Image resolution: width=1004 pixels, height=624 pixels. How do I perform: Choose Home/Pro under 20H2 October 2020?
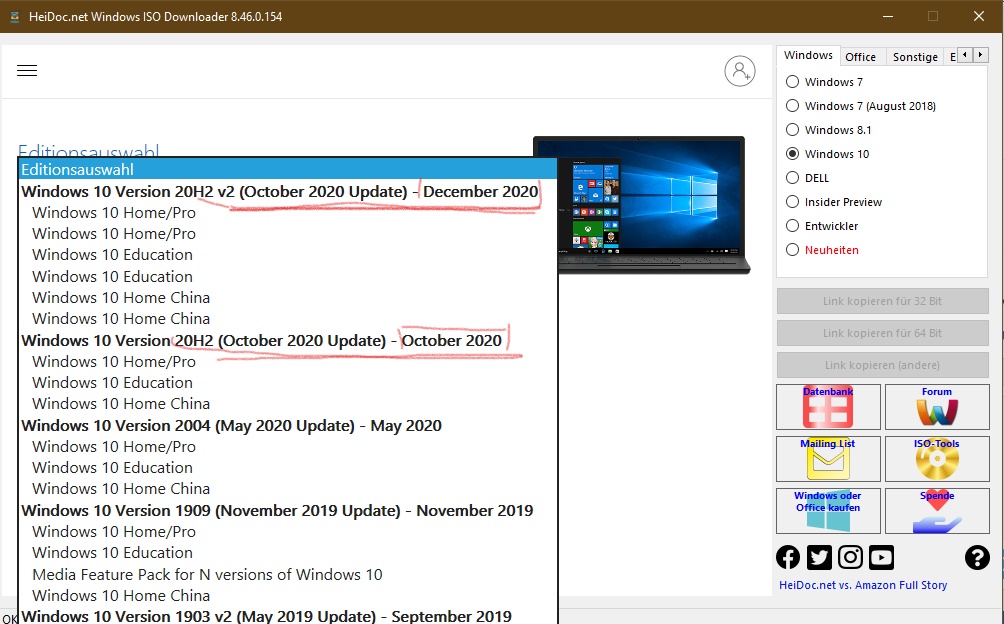tap(287, 362)
